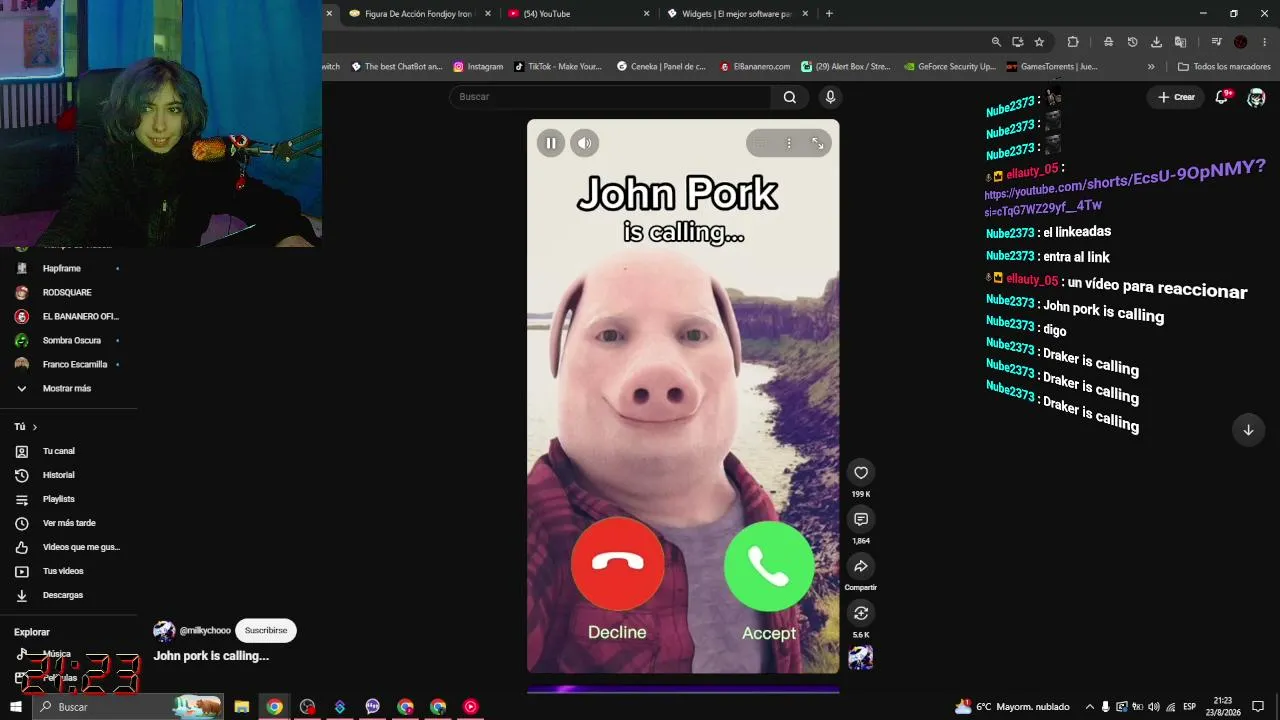
Task: Open the ESP input language indicator
Action: [1190, 707]
